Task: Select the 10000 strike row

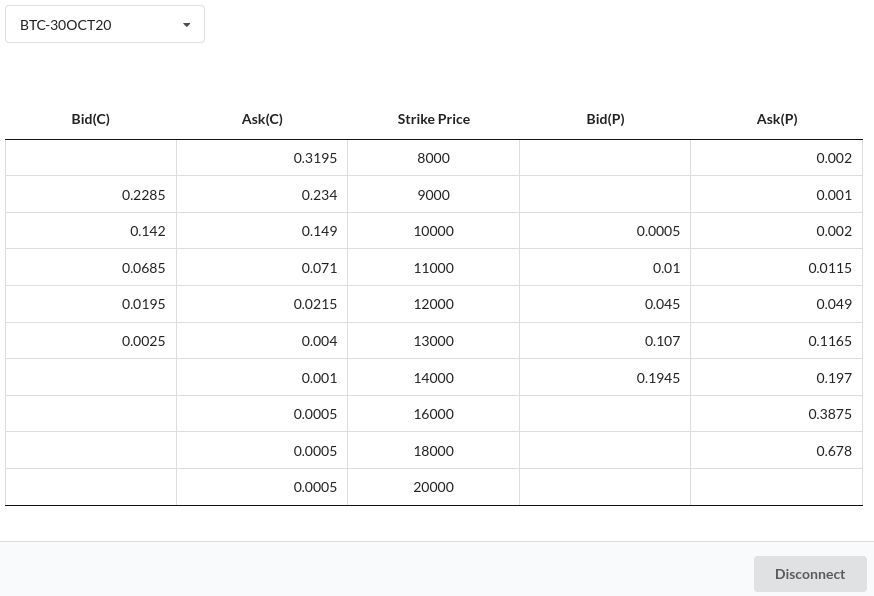Action: coord(433,230)
